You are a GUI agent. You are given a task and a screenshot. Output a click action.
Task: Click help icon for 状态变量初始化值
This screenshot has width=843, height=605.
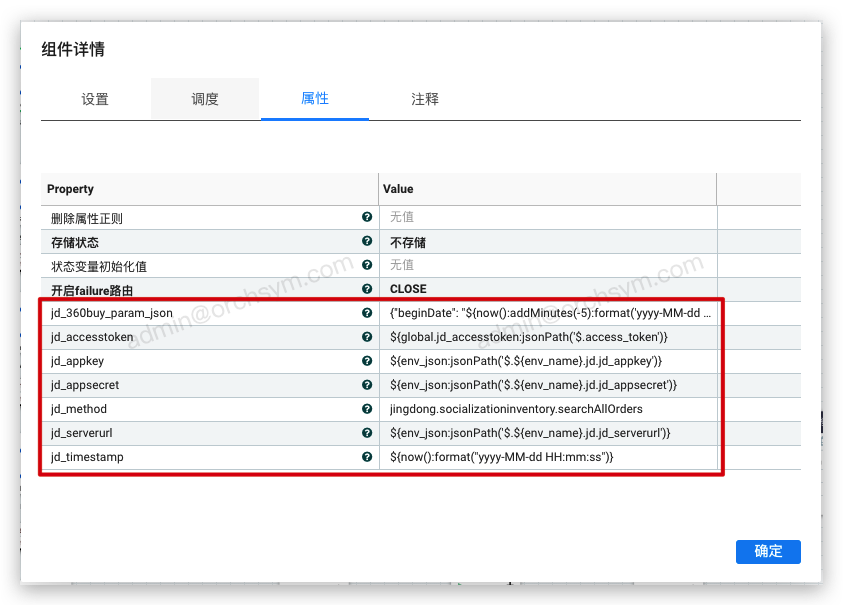point(367,266)
